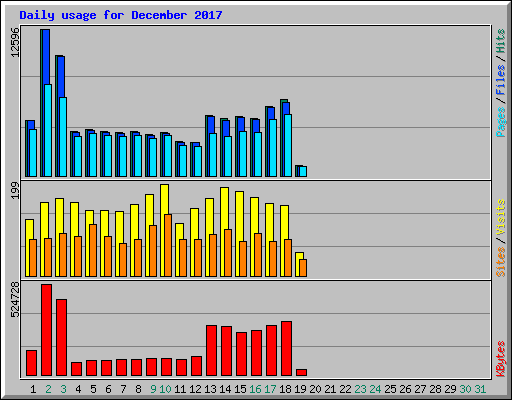Click the Hits legend label
The width and height of the screenshot is (512, 400).
(x=500, y=41)
